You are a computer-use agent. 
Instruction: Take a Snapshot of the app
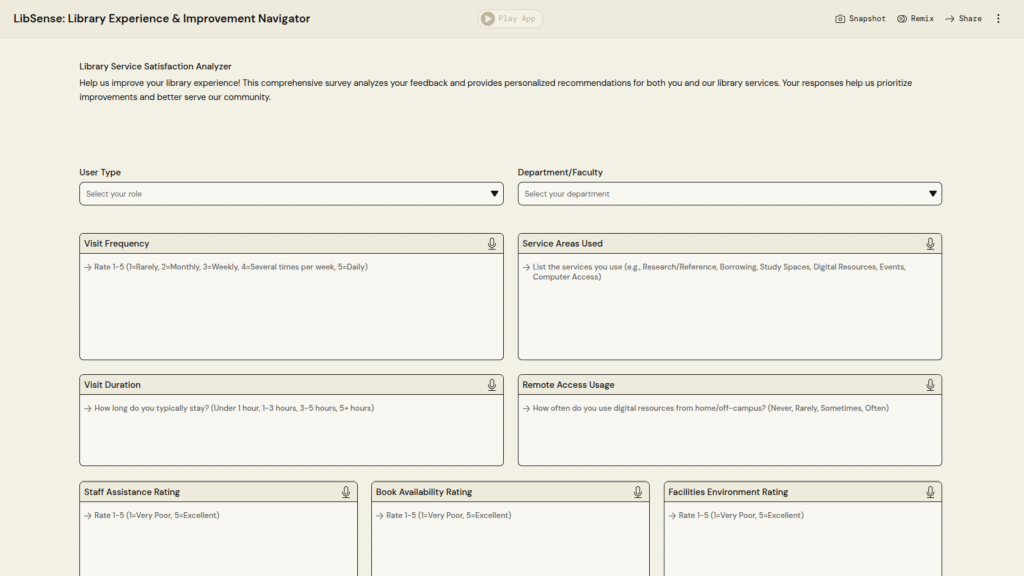pos(860,19)
